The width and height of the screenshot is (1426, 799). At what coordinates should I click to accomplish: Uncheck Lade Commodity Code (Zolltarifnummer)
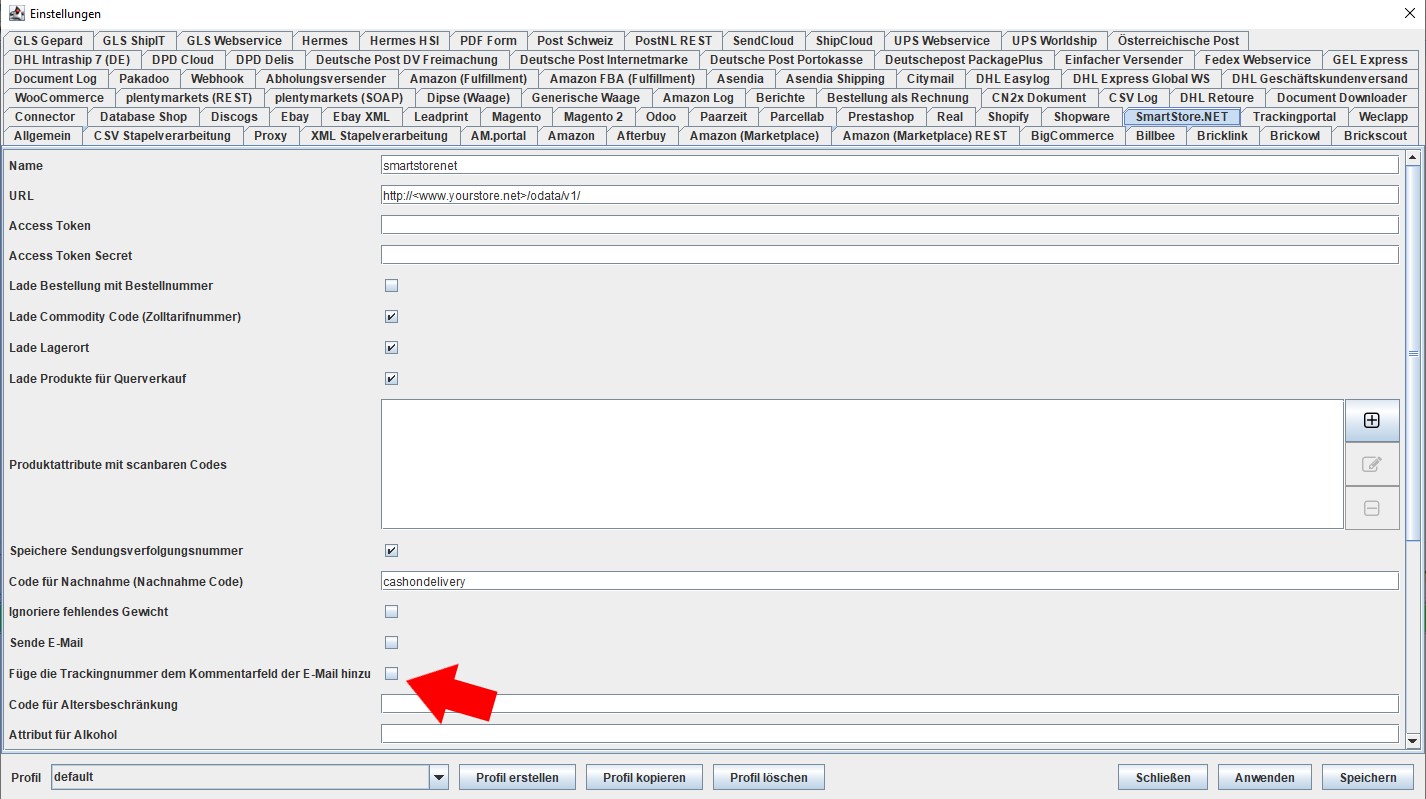pos(391,317)
